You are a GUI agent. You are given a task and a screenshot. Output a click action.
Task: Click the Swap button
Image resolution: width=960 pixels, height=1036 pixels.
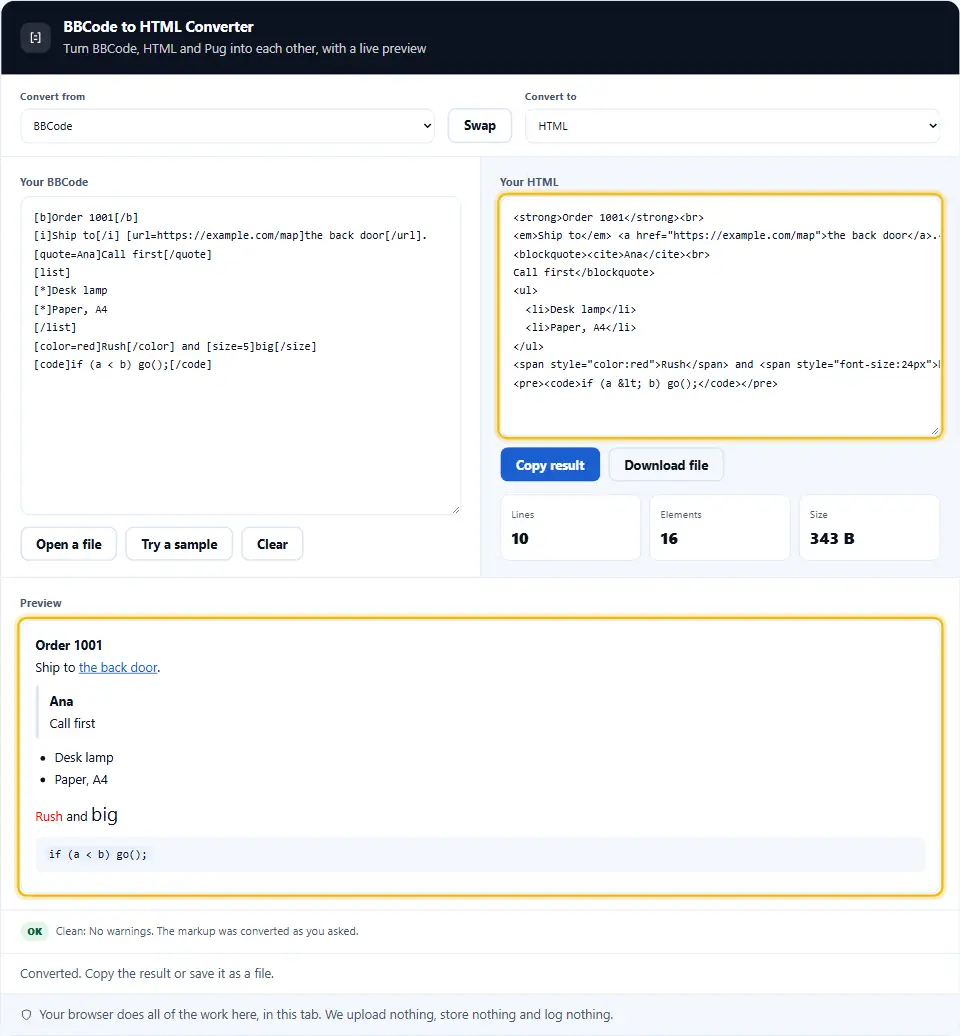click(x=480, y=126)
